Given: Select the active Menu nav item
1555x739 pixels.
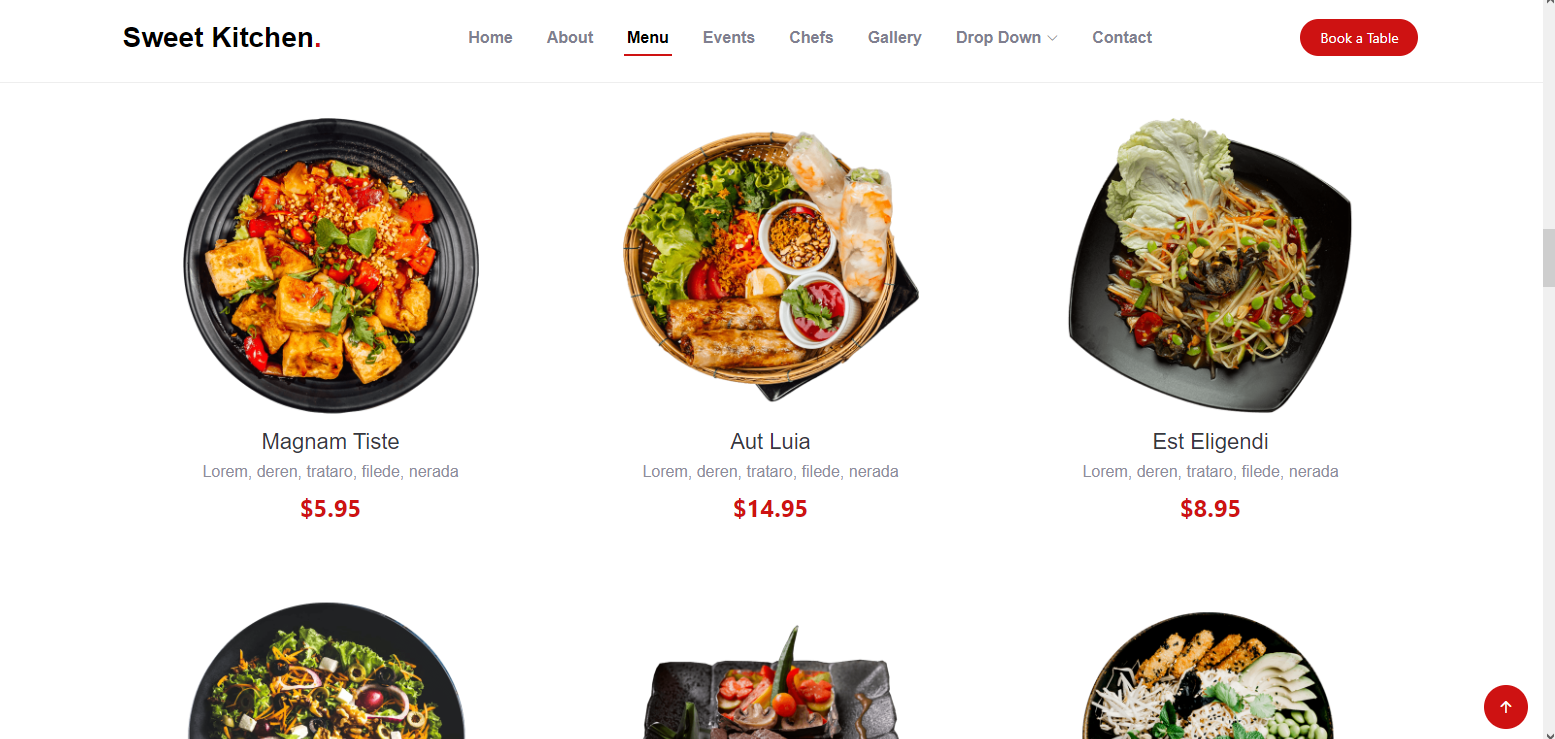Looking at the screenshot, I should point(648,37).
